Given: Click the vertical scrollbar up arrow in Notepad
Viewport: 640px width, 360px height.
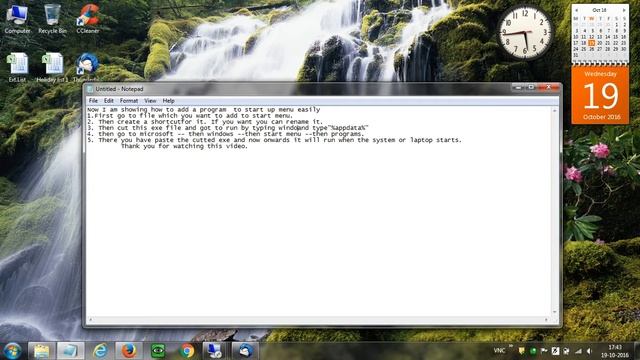Looking at the screenshot, I should (x=554, y=111).
